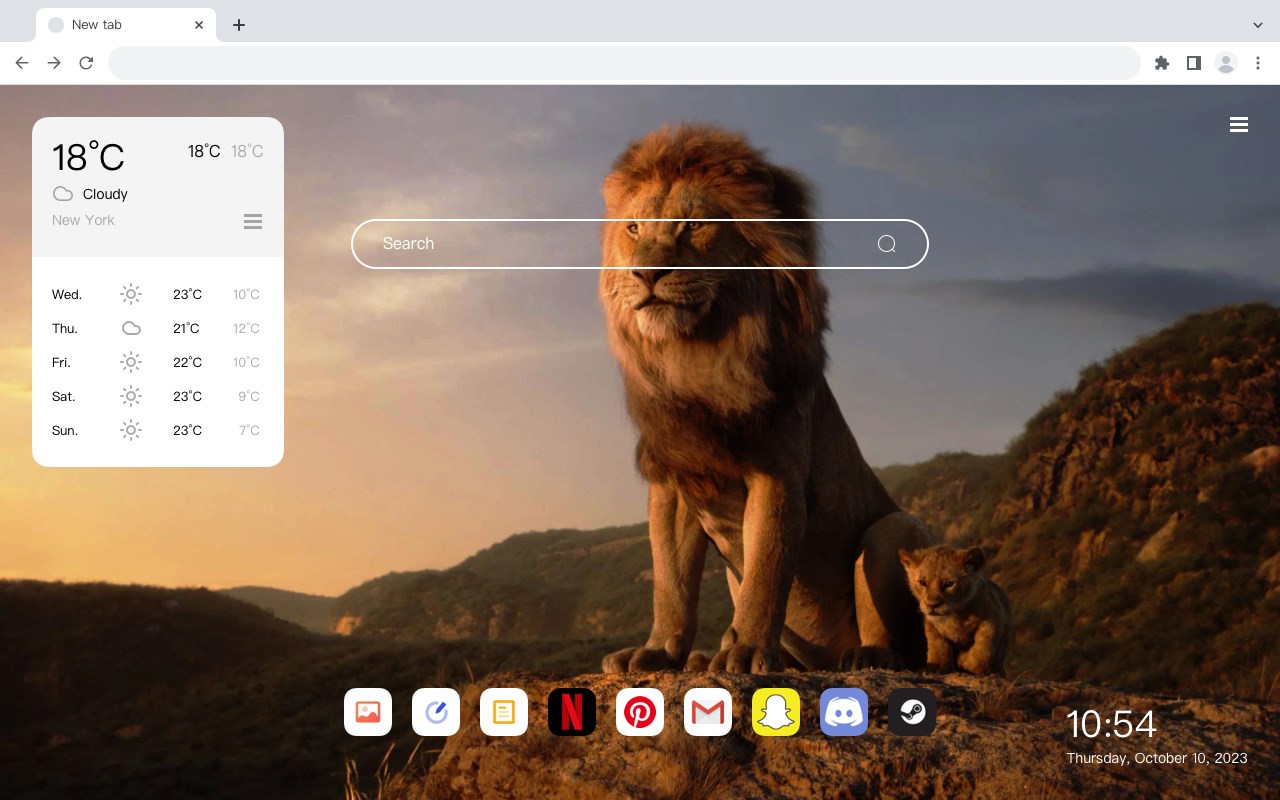Click the Cloudy condition text
The height and width of the screenshot is (800, 1280).
pyautogui.click(x=105, y=194)
